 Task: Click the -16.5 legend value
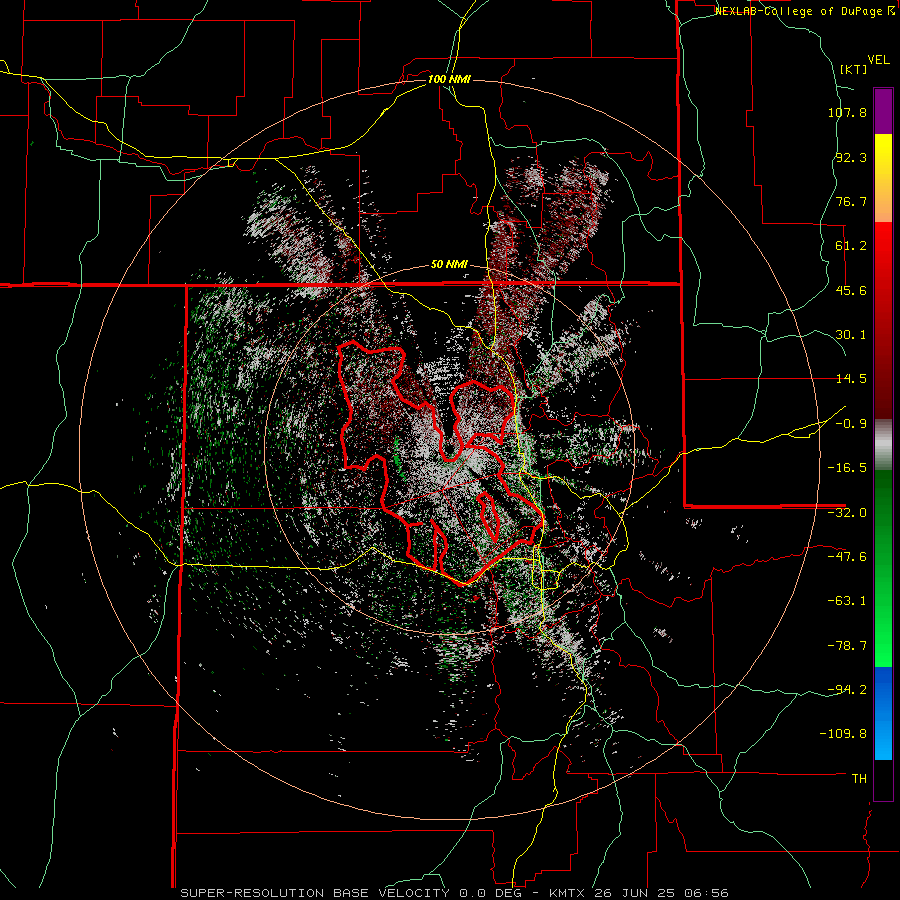coord(847,468)
